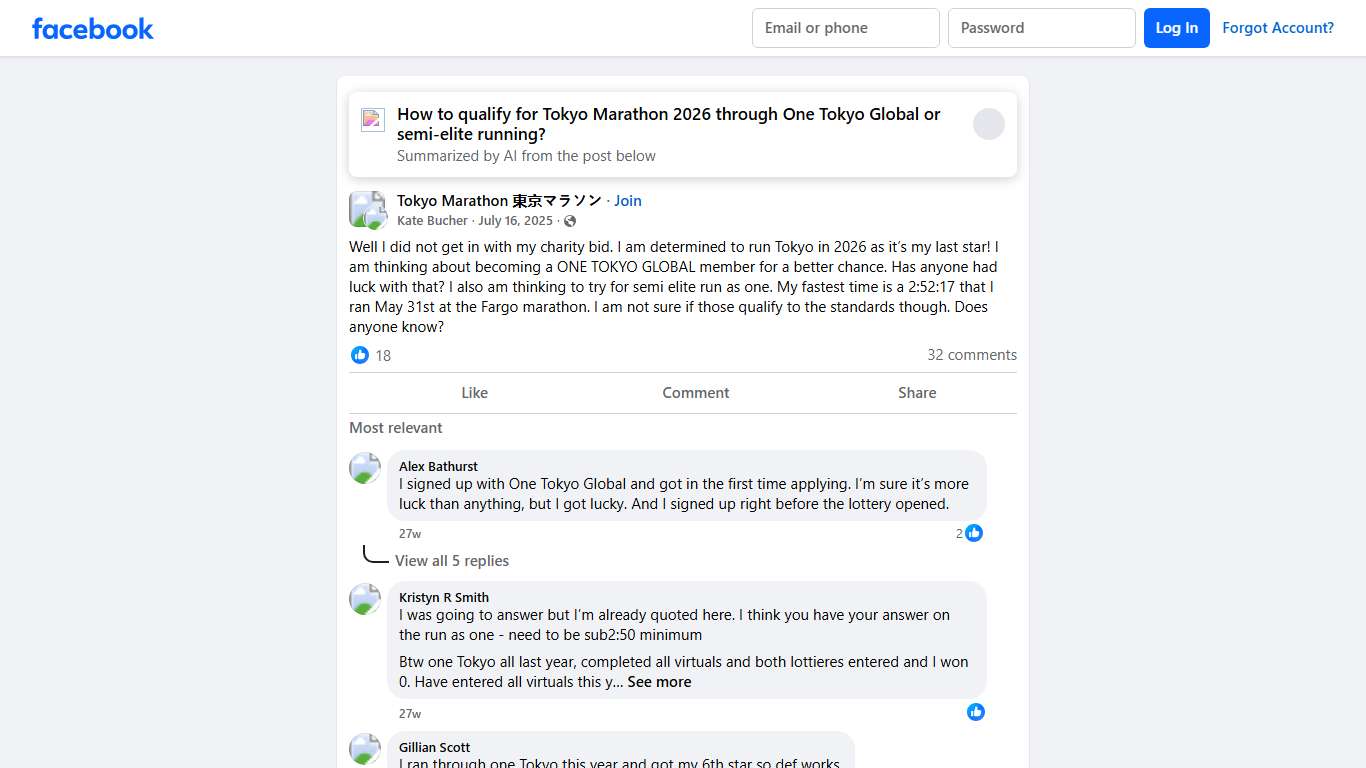
Task: Click the gray circle icon in the AI summary card
Action: (988, 123)
